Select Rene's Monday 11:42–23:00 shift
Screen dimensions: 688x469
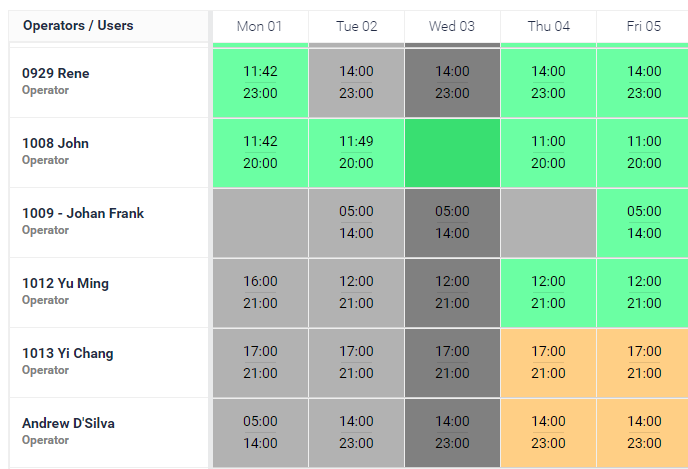pyautogui.click(x=260, y=82)
